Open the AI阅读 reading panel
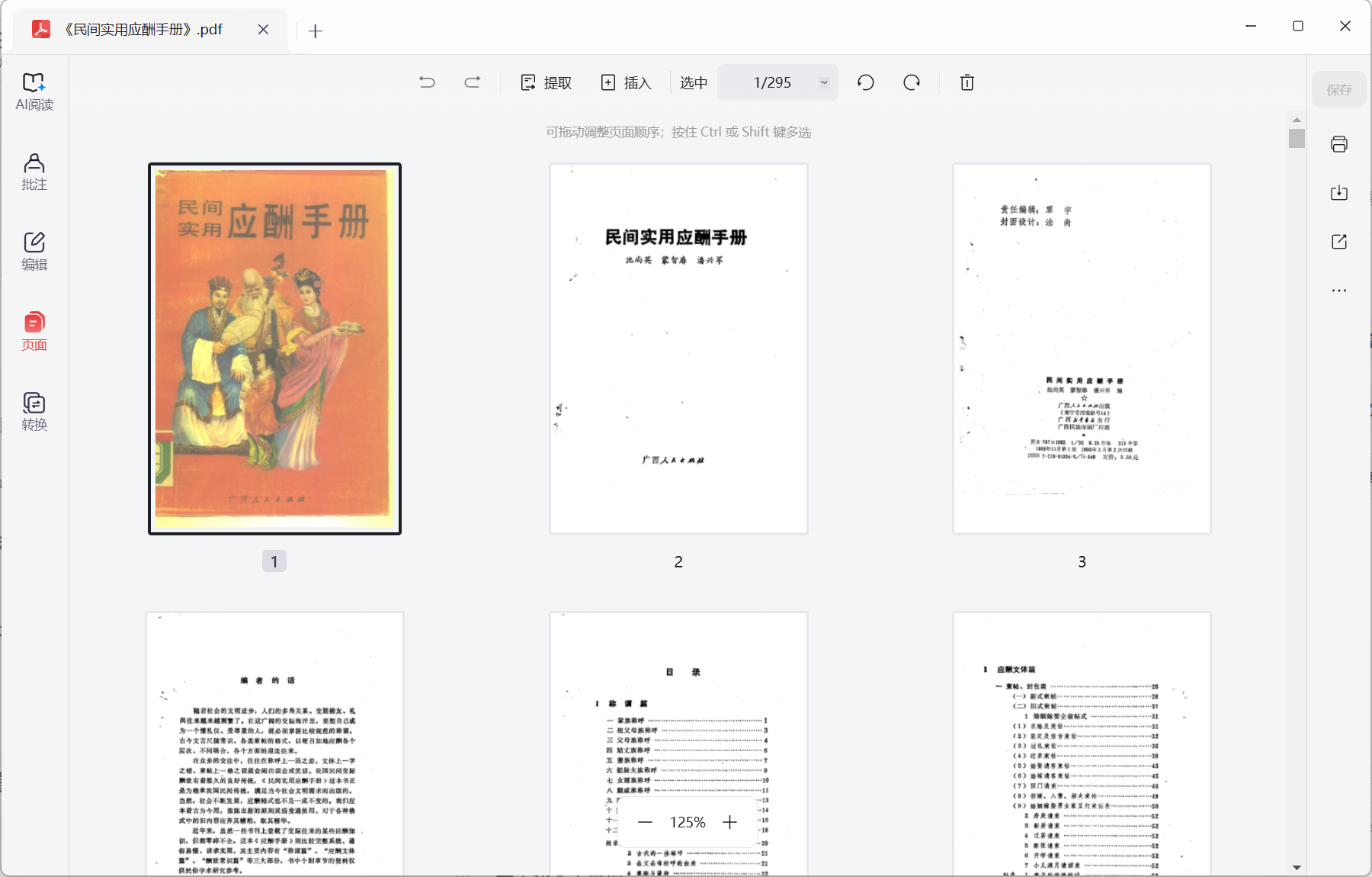1372x877 pixels. tap(34, 90)
